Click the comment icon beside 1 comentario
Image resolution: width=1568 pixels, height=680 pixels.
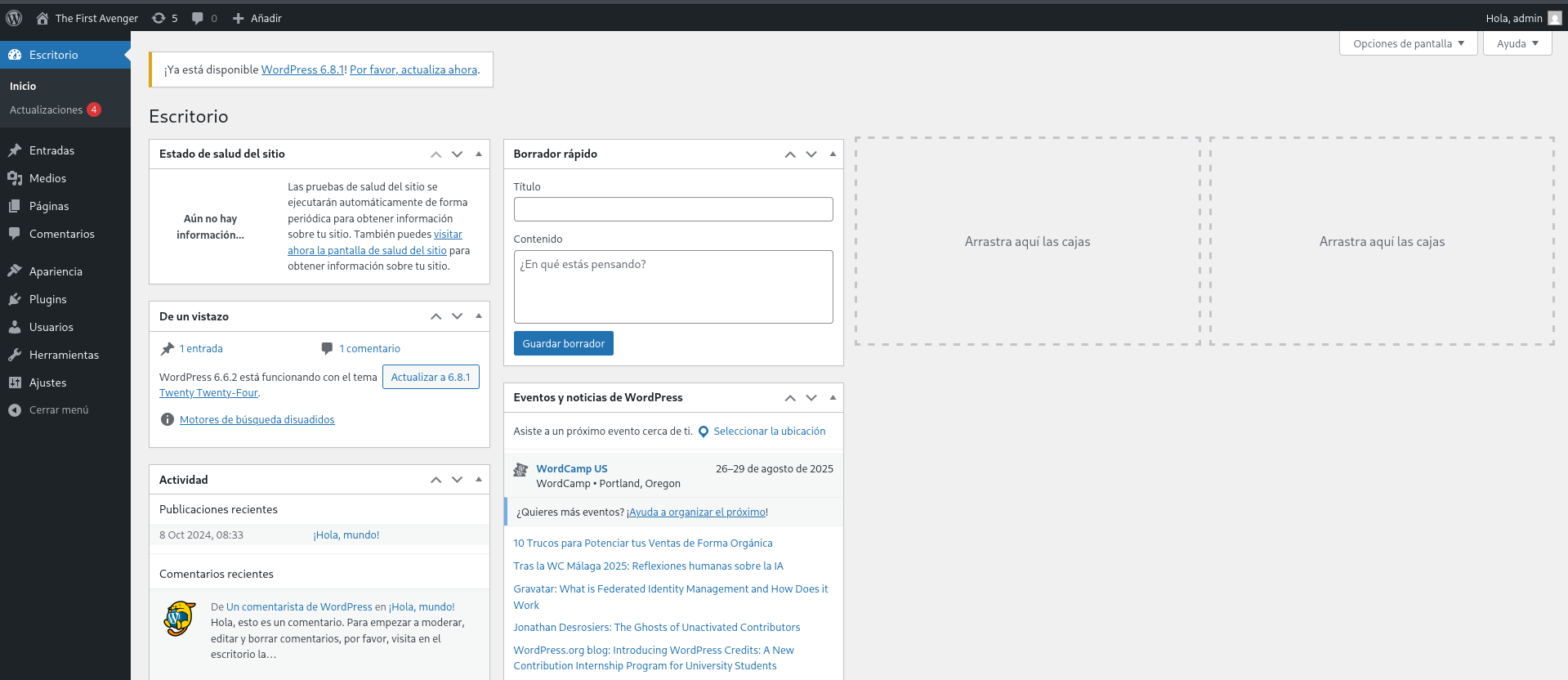tap(327, 349)
